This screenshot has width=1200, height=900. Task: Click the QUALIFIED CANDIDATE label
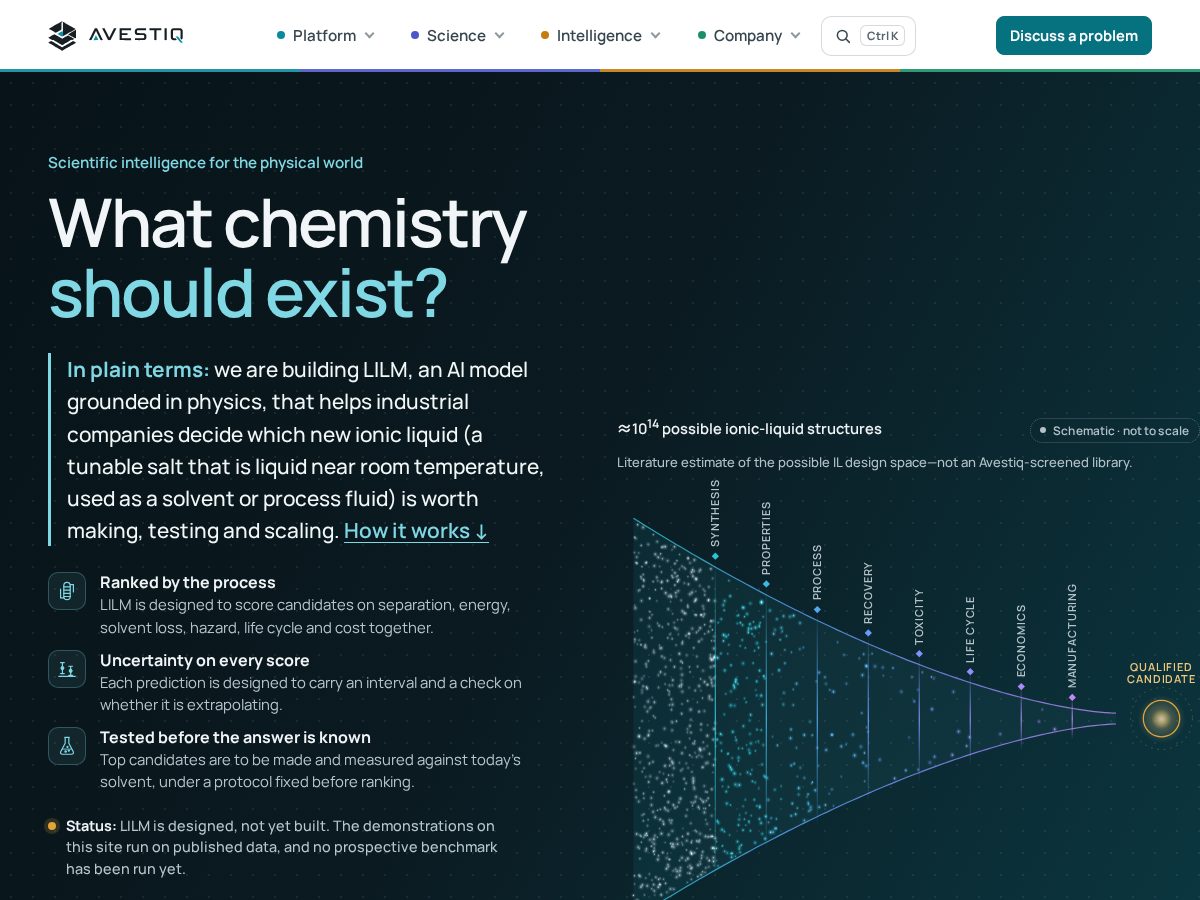point(1161,673)
